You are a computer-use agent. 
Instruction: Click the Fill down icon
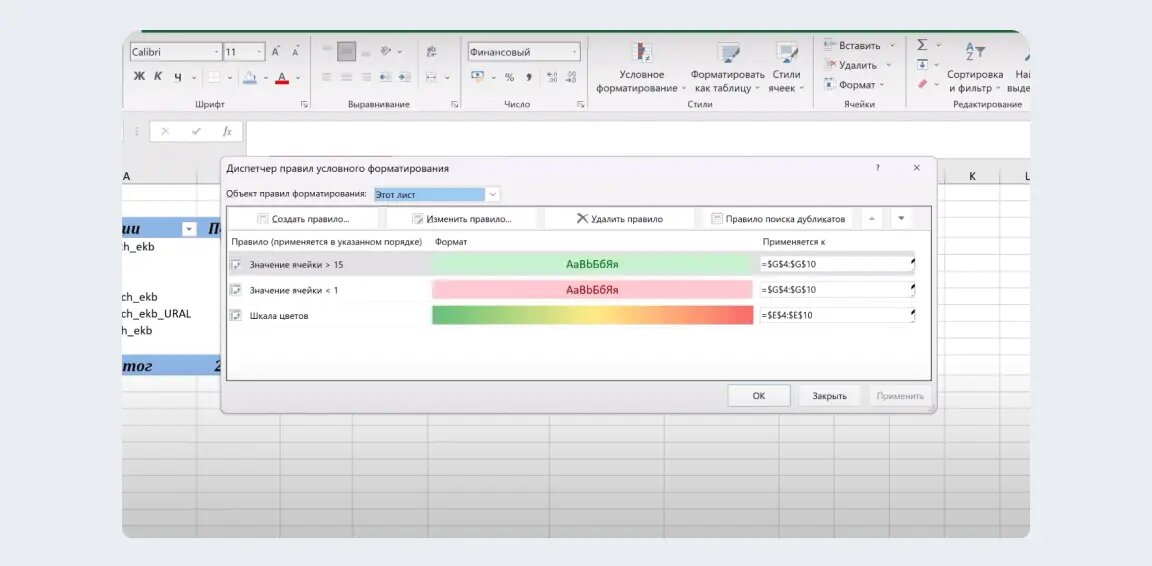923,65
